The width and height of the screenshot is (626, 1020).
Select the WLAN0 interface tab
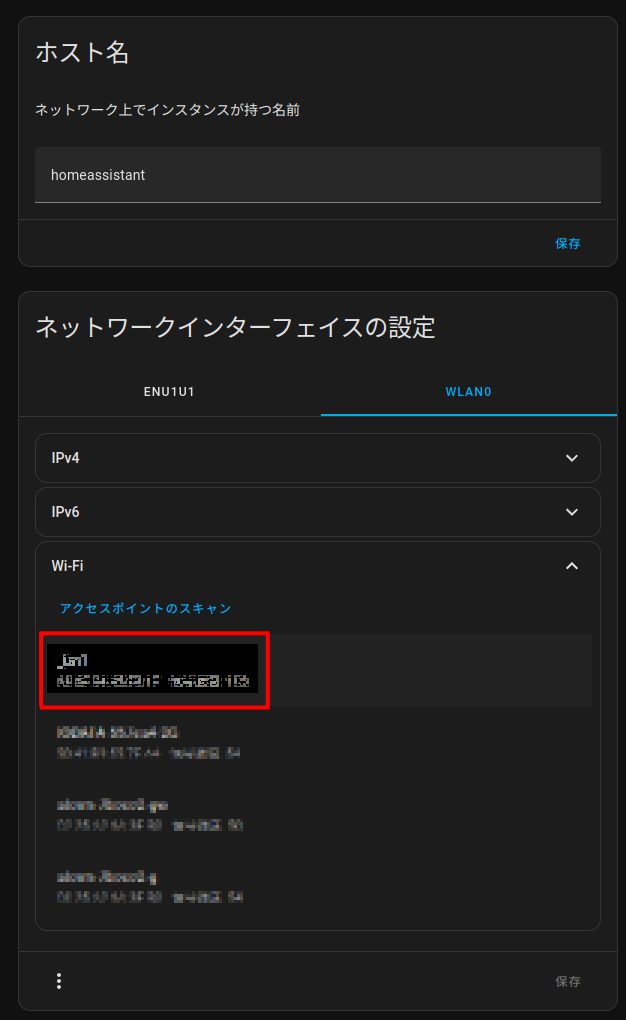click(469, 392)
